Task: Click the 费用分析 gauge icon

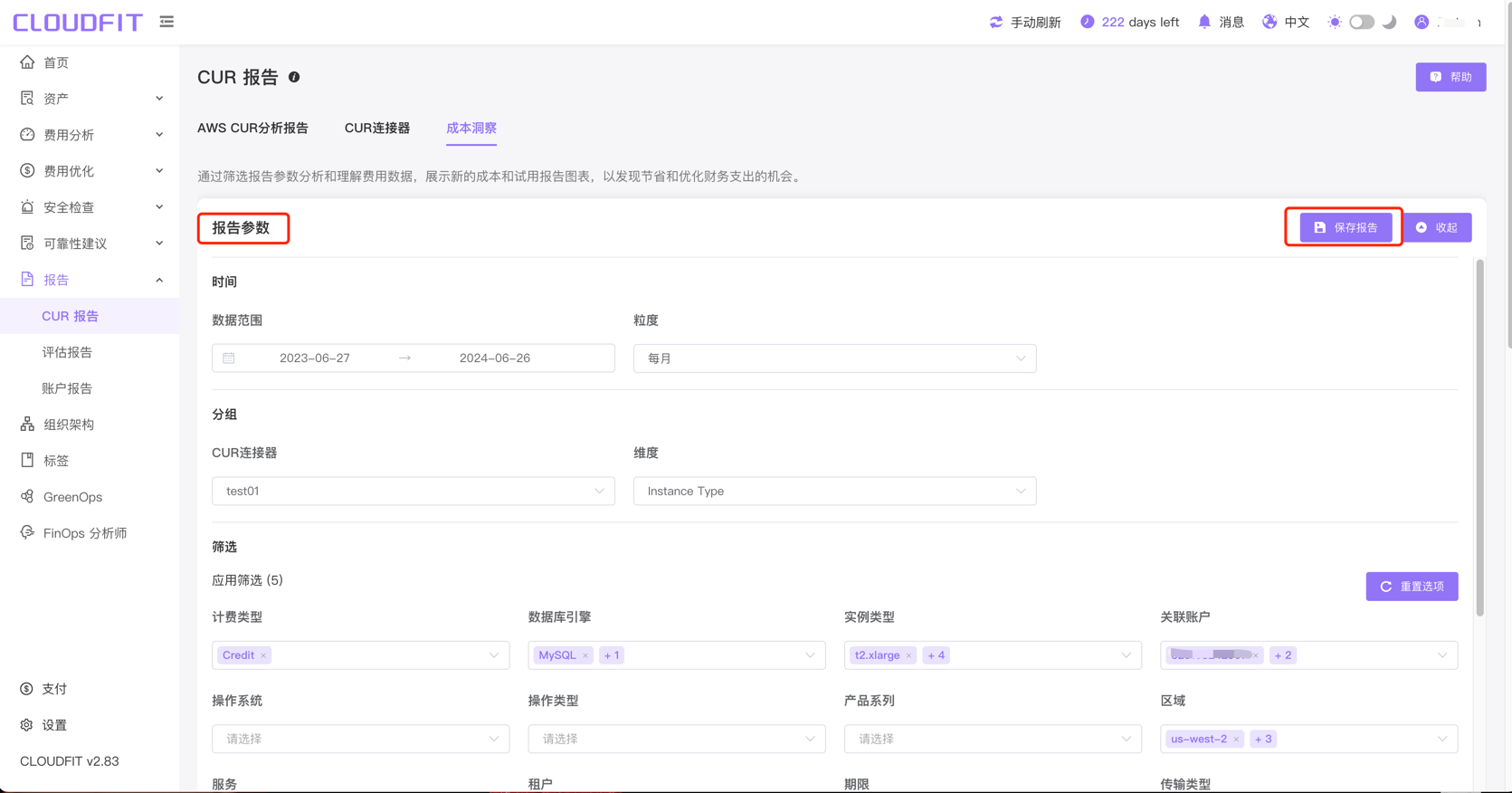Action: tap(27, 134)
